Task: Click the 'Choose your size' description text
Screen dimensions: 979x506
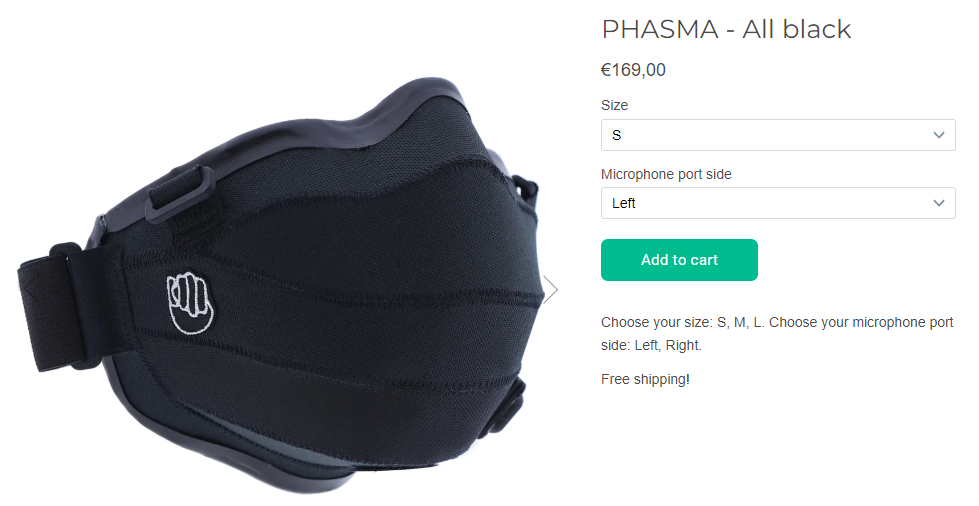Action: coord(777,334)
